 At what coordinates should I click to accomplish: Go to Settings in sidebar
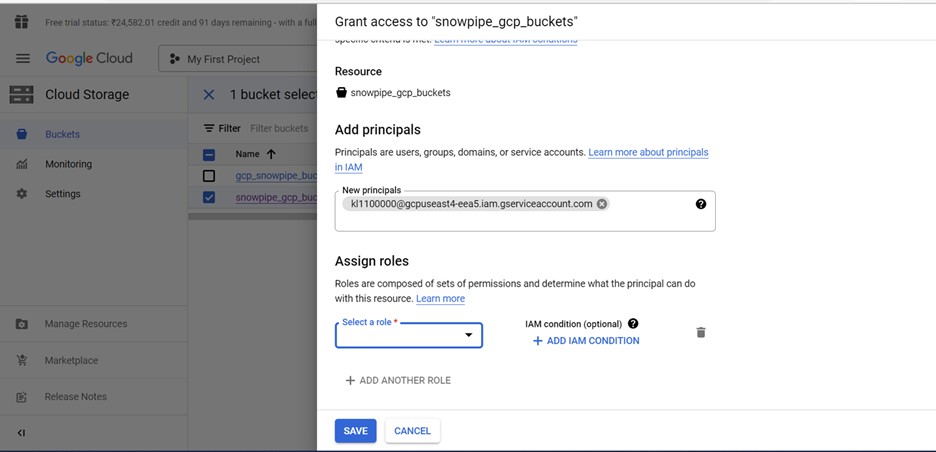62,194
